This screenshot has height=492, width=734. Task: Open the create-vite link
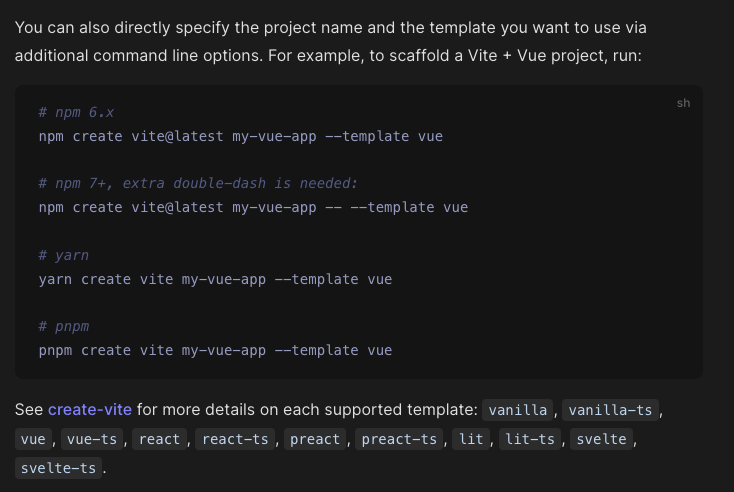(90, 409)
